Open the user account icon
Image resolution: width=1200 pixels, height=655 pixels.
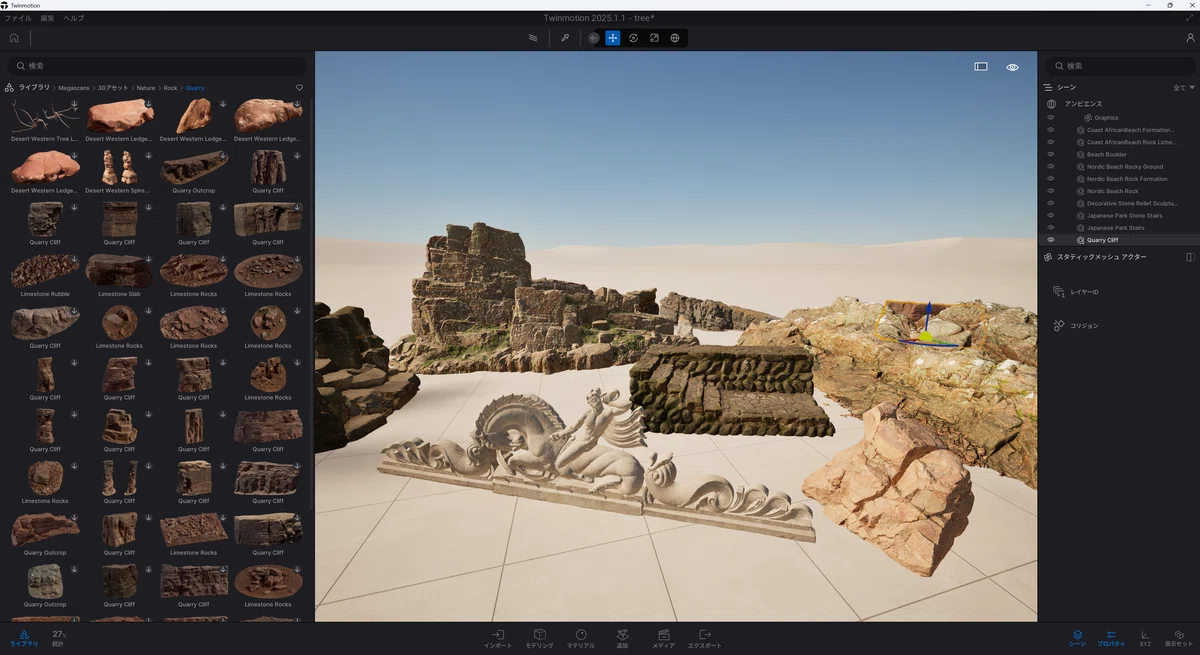1190,38
